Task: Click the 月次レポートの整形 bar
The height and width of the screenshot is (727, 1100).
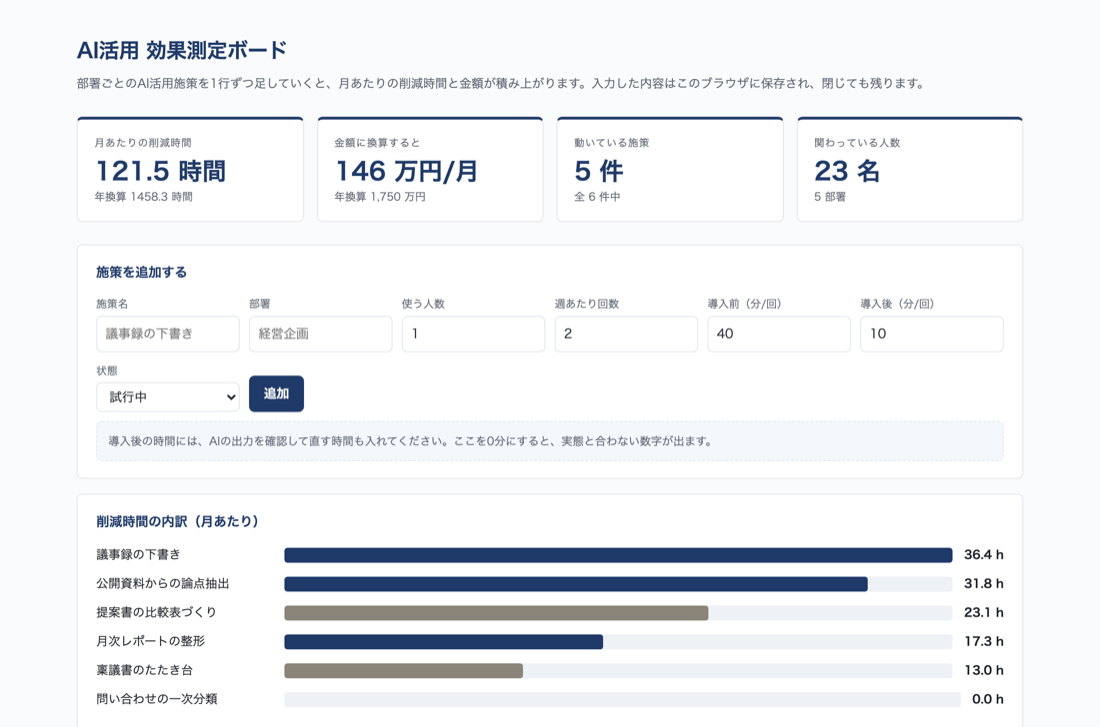Action: click(x=618, y=641)
